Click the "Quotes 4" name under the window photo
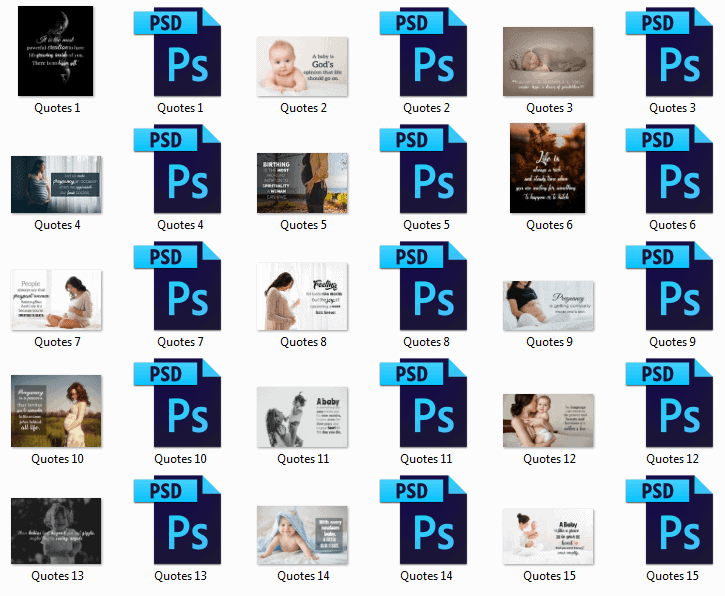The width and height of the screenshot is (725, 596). (57, 225)
